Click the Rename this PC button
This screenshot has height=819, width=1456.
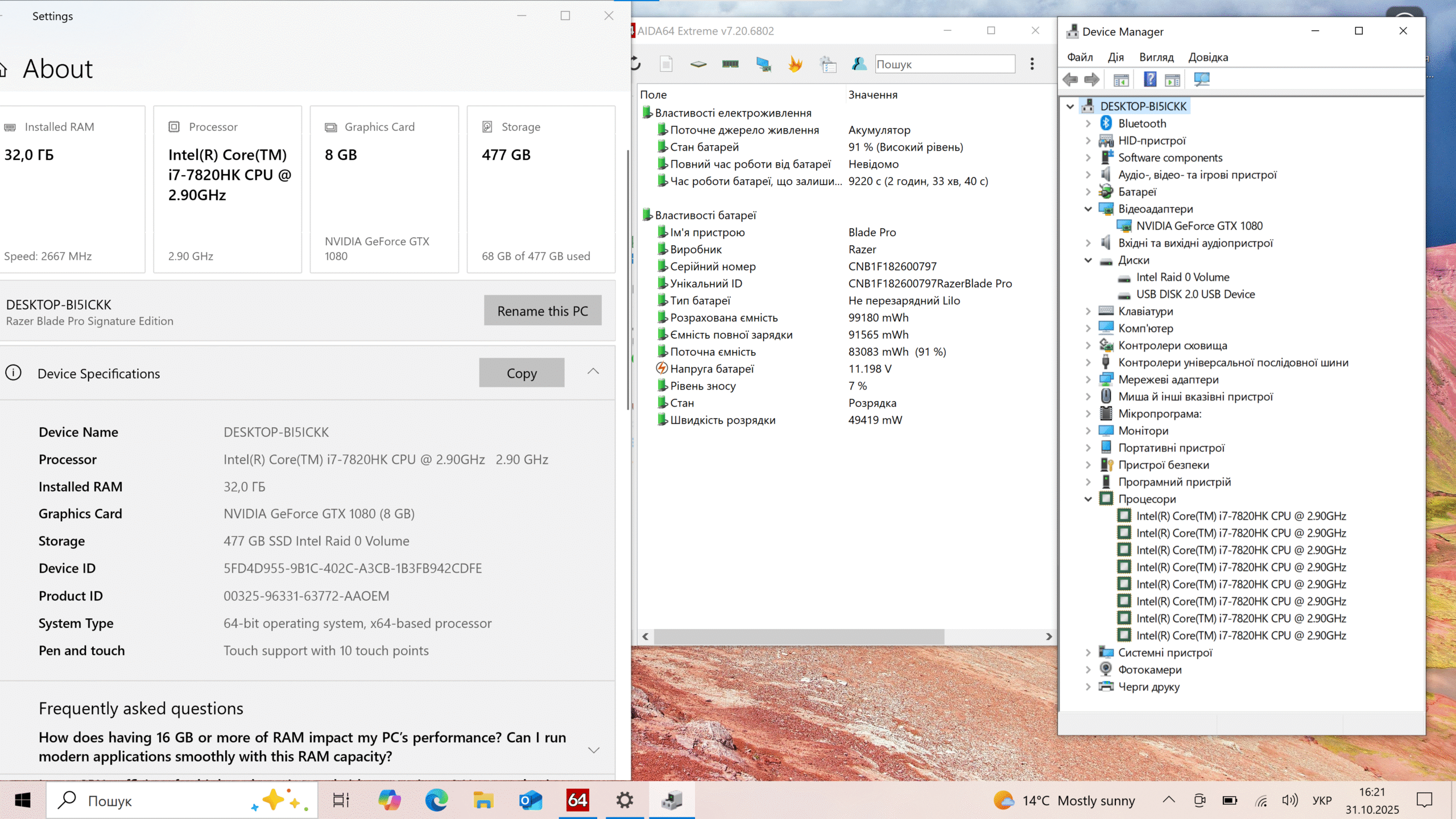click(x=543, y=311)
